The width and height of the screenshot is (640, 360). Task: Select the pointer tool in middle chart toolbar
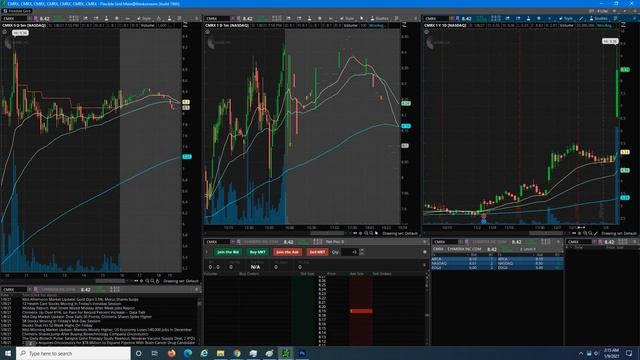362,18
